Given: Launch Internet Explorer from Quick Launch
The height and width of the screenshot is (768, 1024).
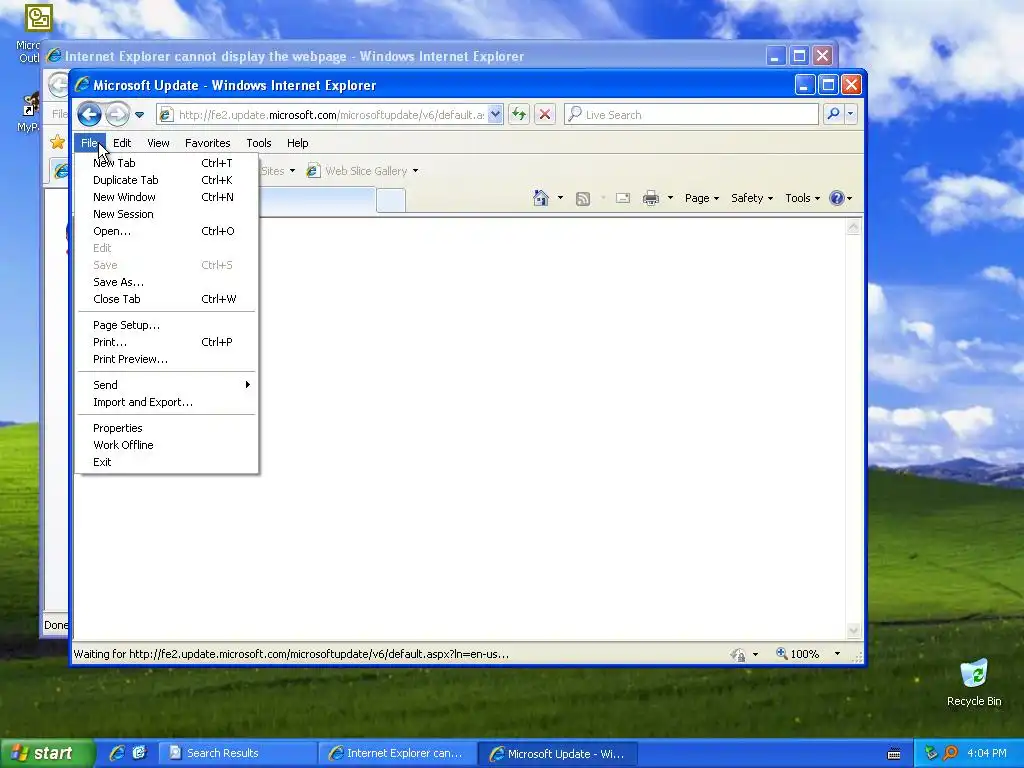Looking at the screenshot, I should (x=117, y=753).
